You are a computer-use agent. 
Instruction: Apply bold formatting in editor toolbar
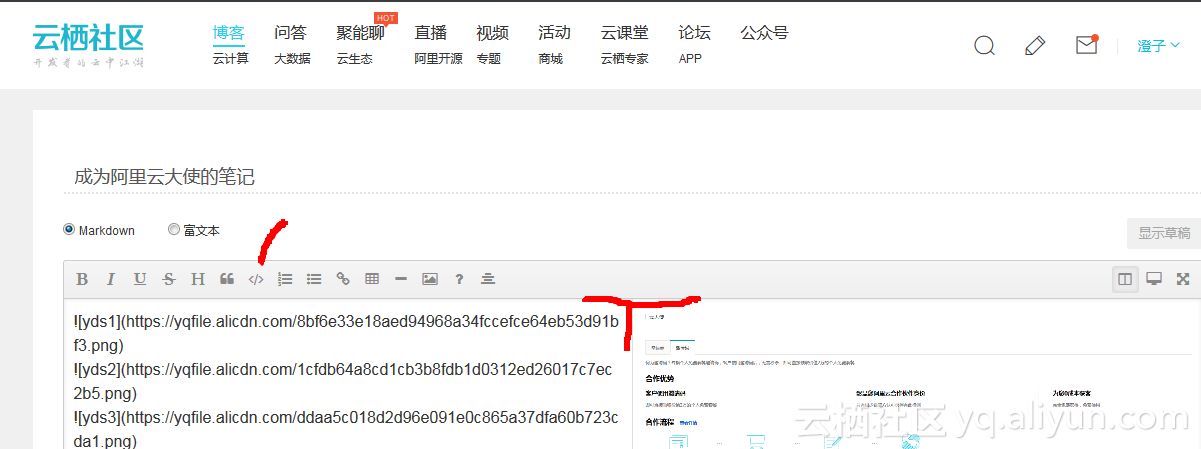(82, 279)
